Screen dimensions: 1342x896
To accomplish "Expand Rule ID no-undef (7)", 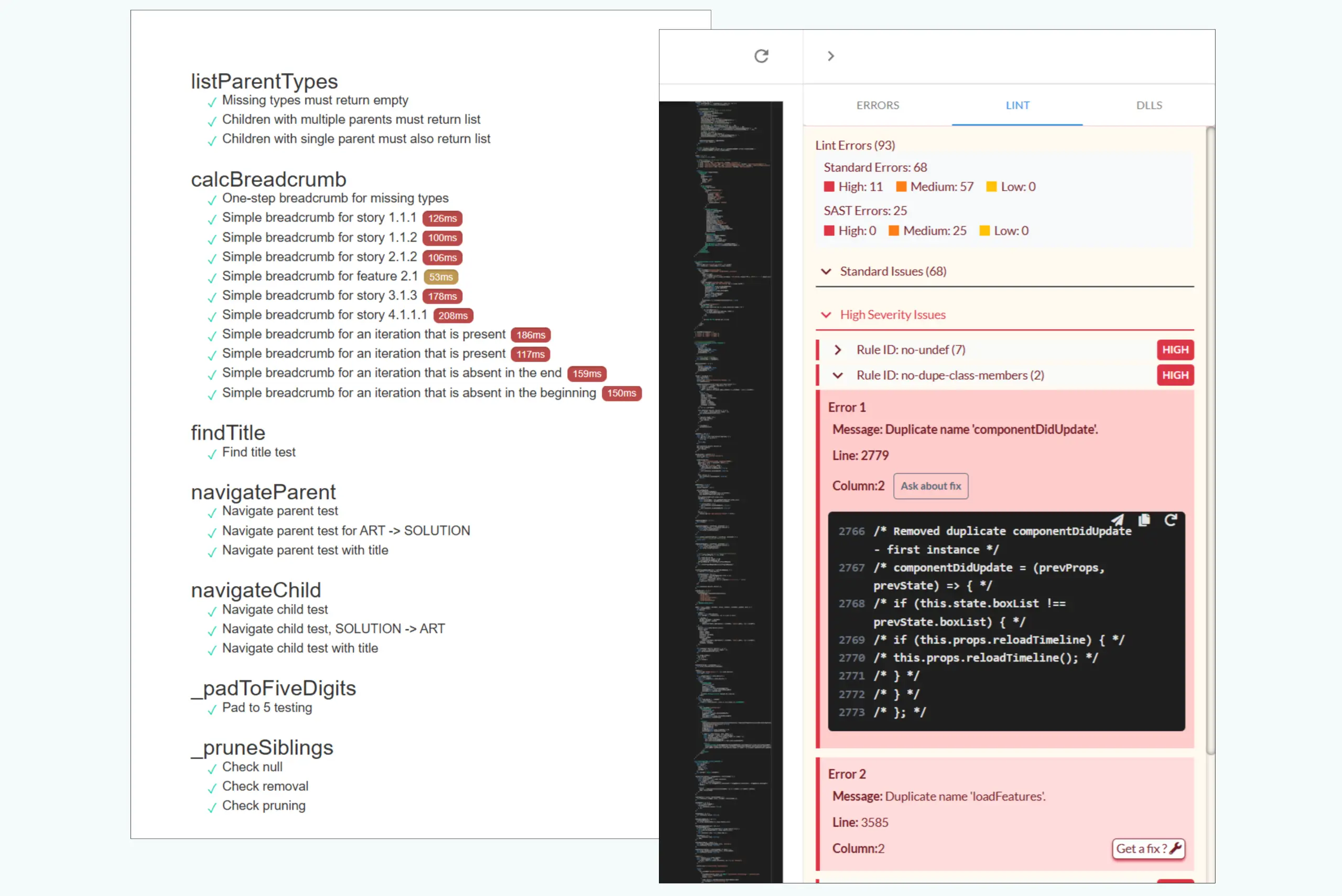I will point(838,350).
